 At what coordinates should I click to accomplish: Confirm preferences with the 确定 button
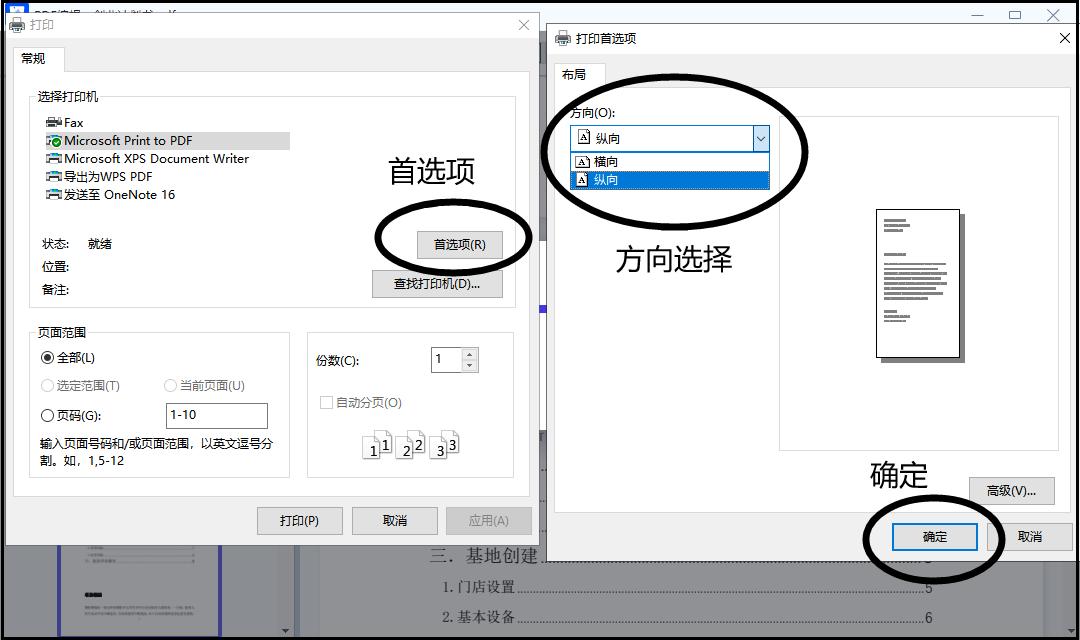(933, 536)
